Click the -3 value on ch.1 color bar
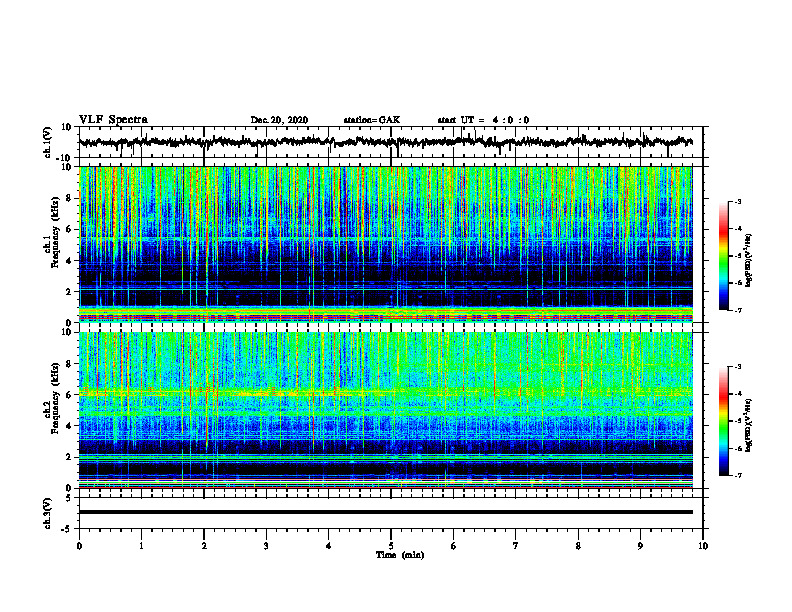Screen dimensions: 792x612 pos(737,201)
